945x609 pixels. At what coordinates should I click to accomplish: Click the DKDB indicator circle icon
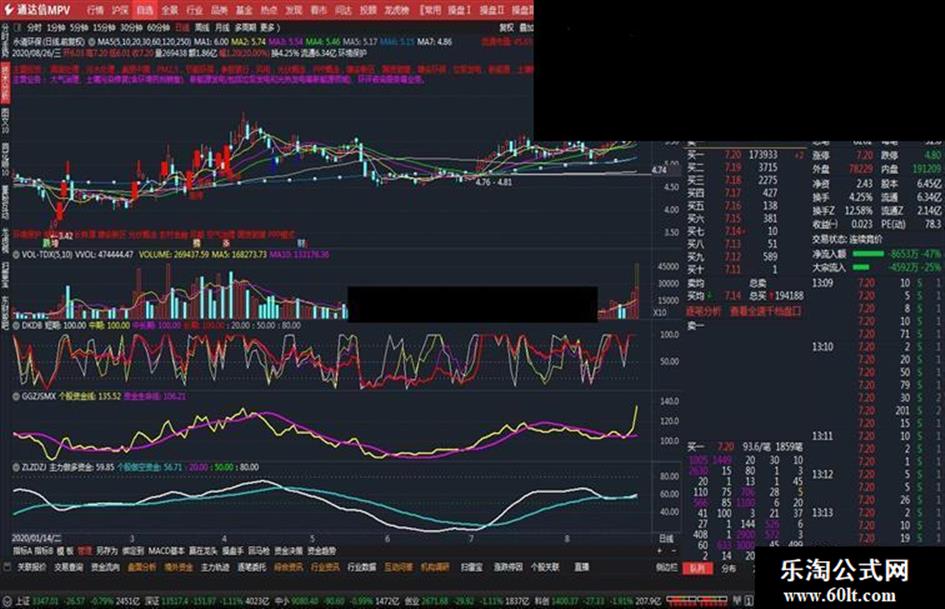point(16,326)
